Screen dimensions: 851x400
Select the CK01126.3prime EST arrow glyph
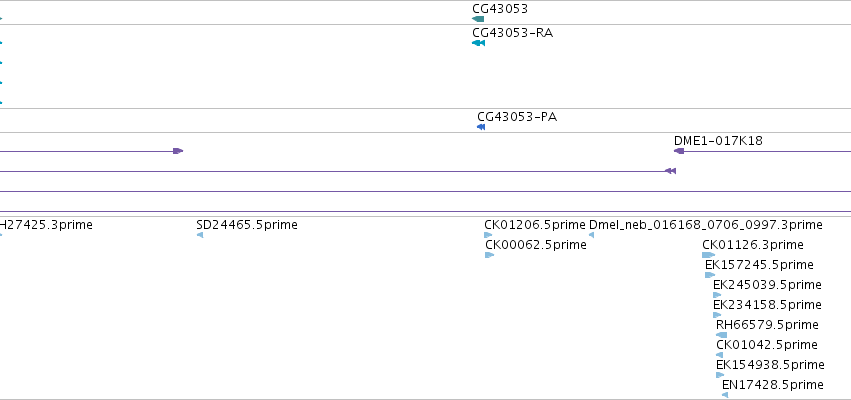click(708, 255)
